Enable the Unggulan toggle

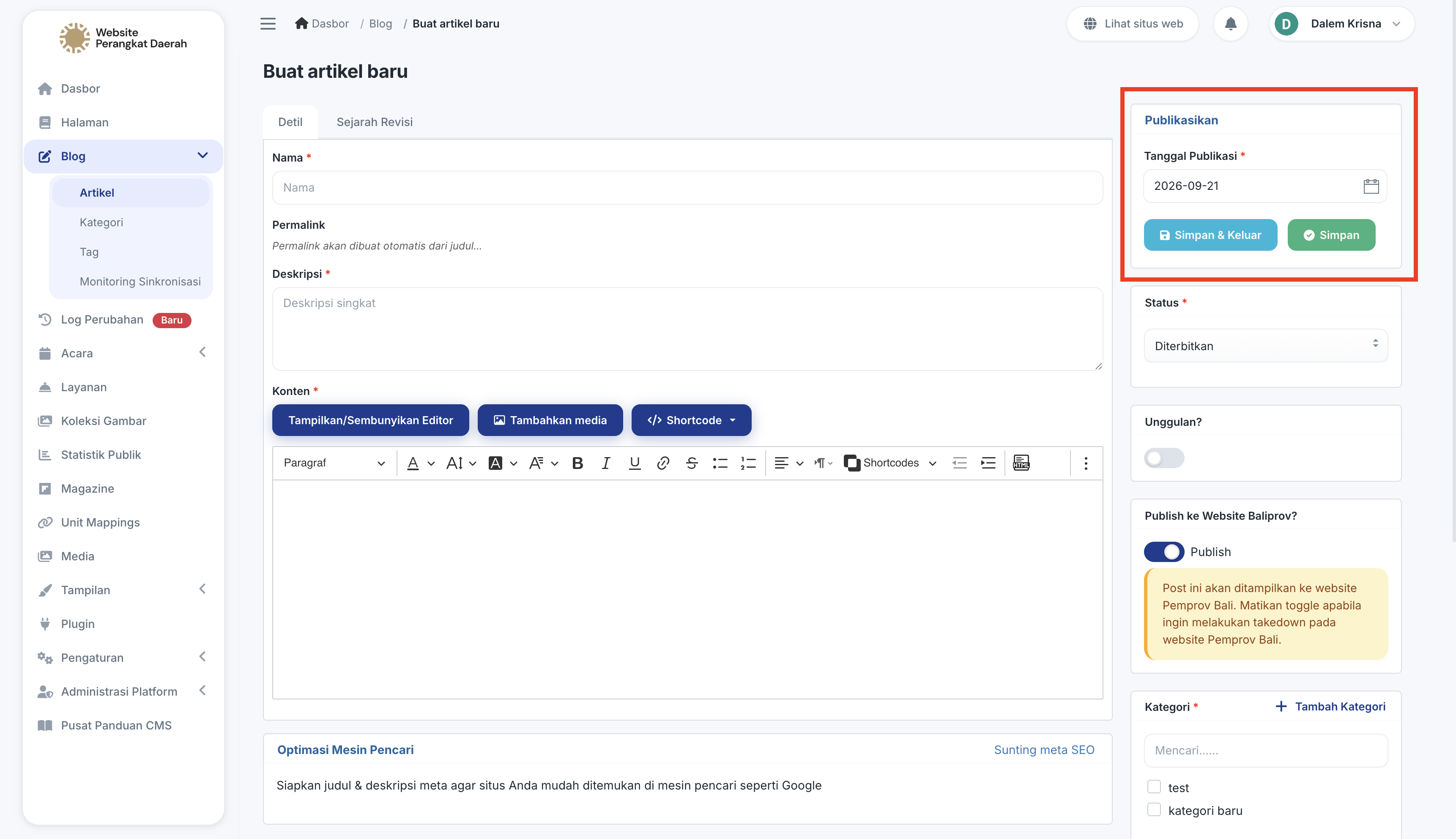click(x=1163, y=458)
